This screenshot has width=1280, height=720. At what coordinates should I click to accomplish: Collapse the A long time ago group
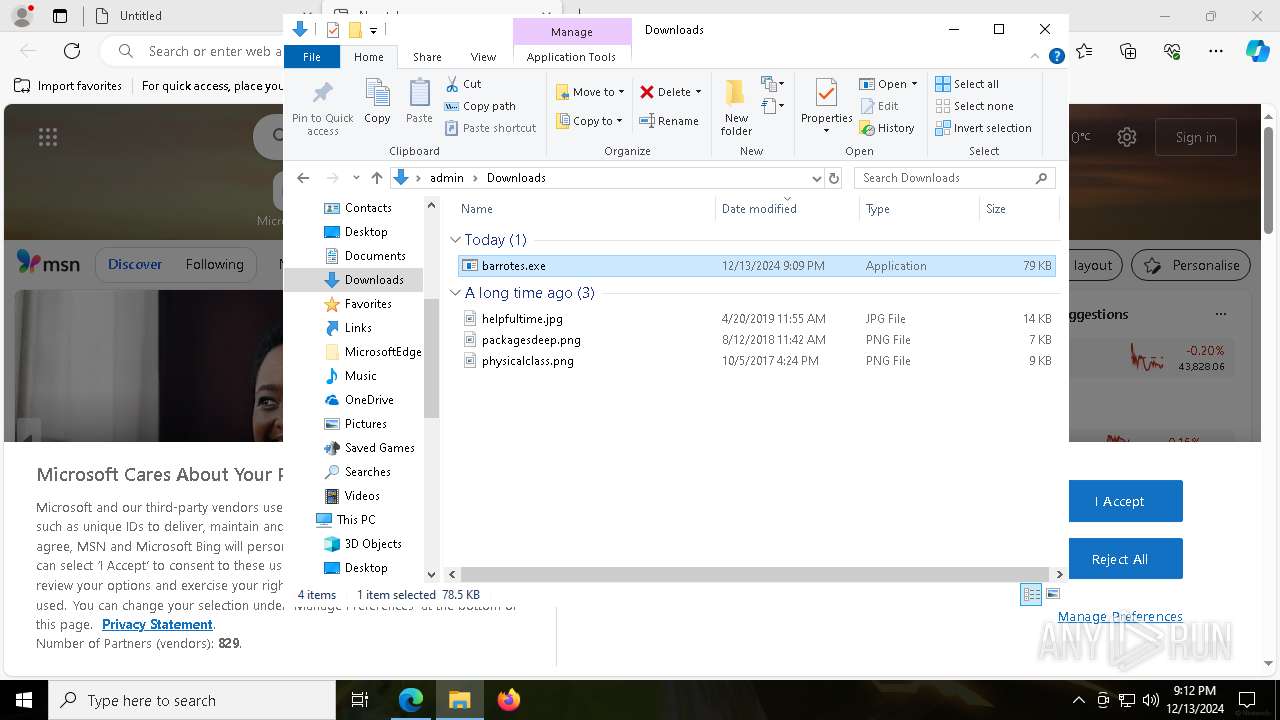coord(456,293)
